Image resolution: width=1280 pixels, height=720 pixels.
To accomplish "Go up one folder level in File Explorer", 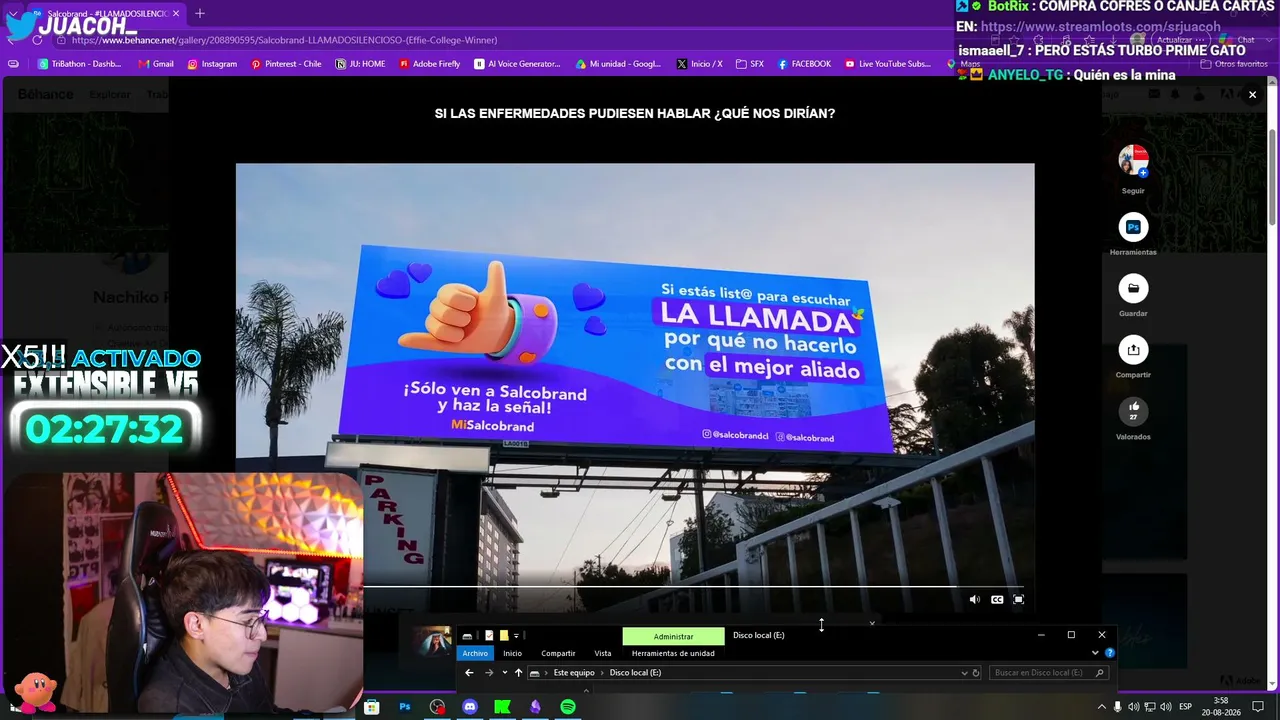I will coord(518,673).
